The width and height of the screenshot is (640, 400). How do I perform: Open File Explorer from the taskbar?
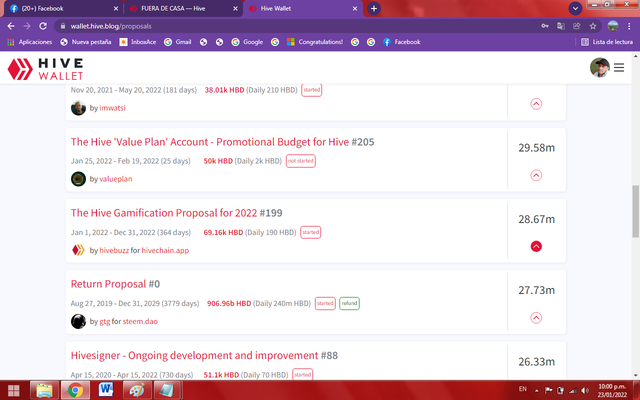[44, 390]
